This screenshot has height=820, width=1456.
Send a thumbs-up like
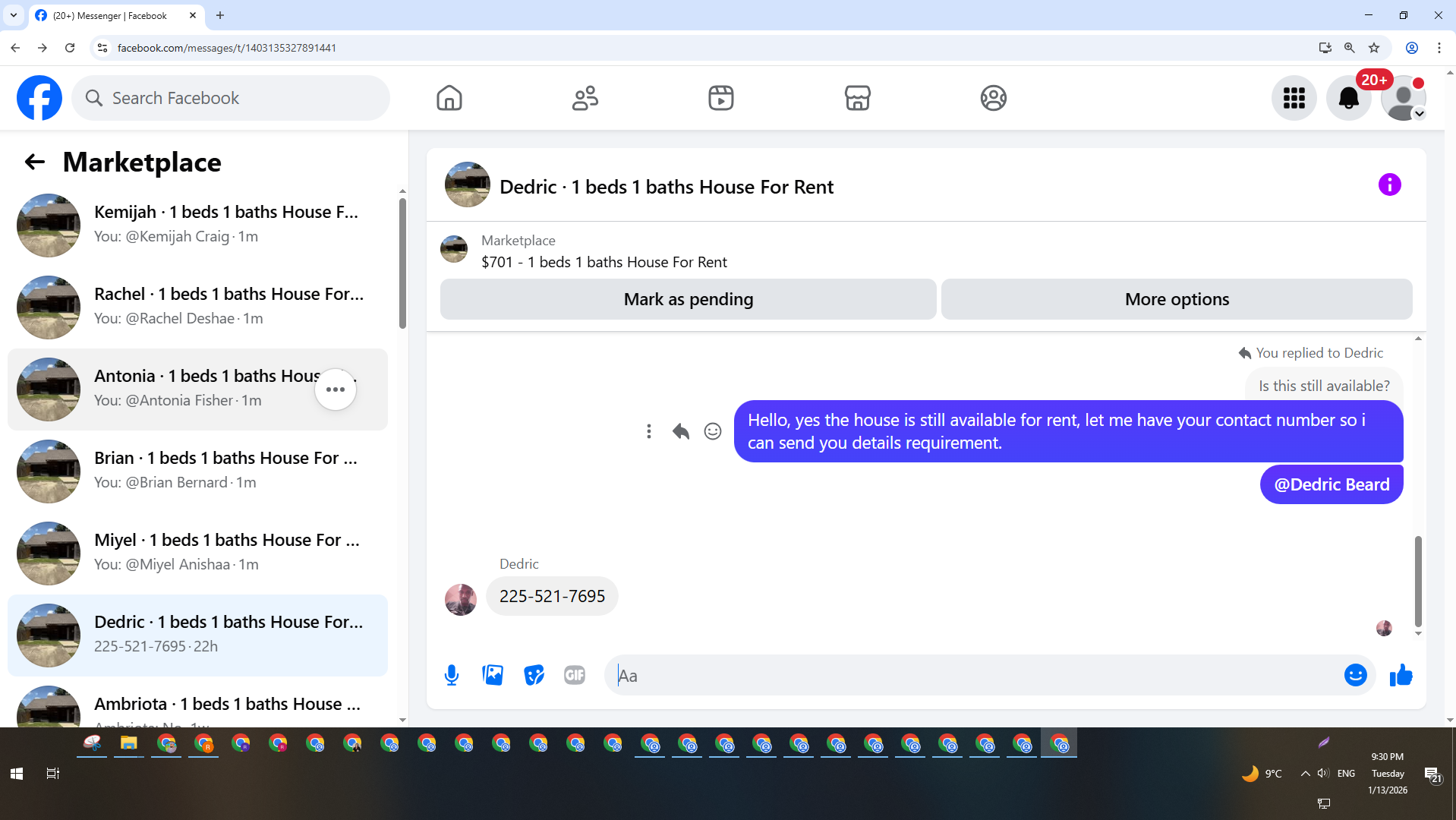[x=1401, y=675]
